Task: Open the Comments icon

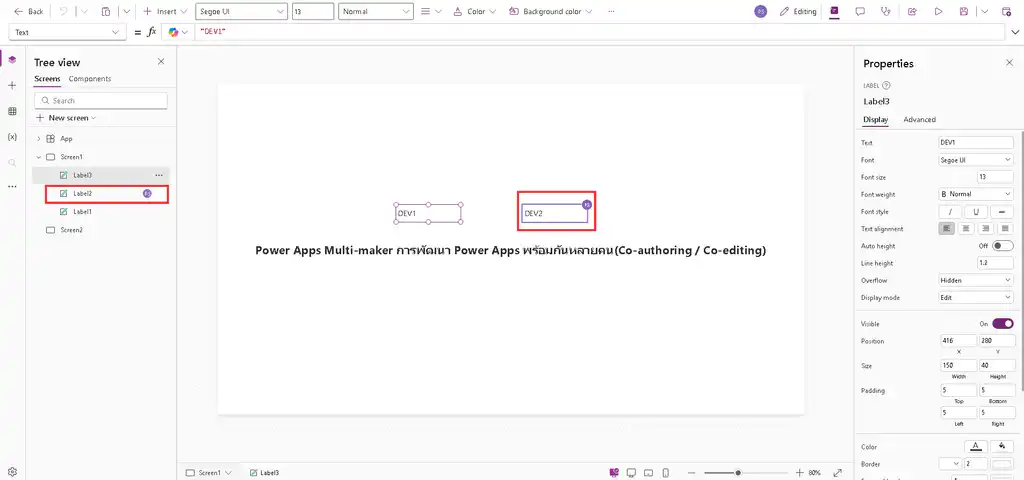Action: pos(860,11)
